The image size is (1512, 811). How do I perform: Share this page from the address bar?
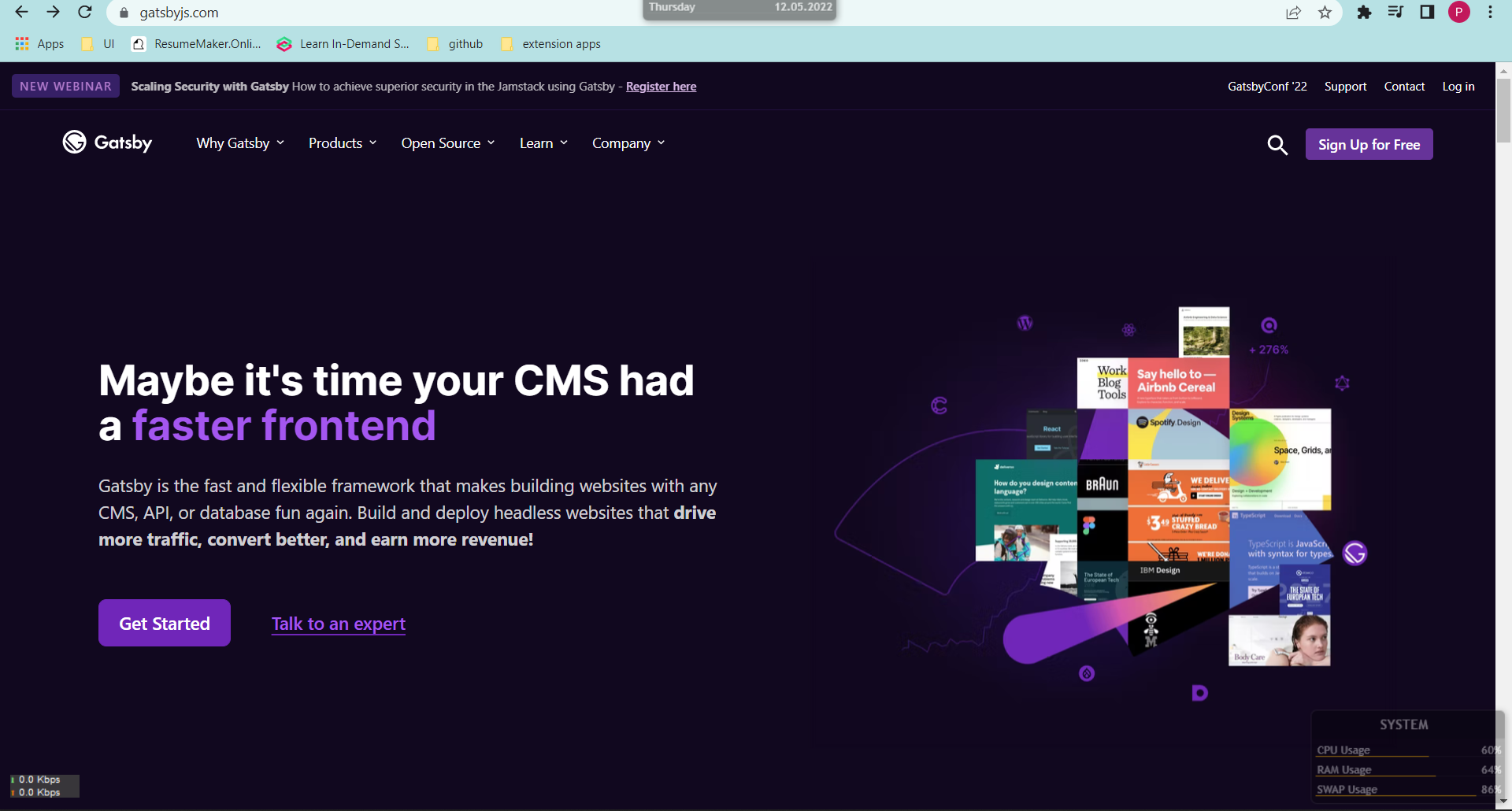tap(1293, 13)
